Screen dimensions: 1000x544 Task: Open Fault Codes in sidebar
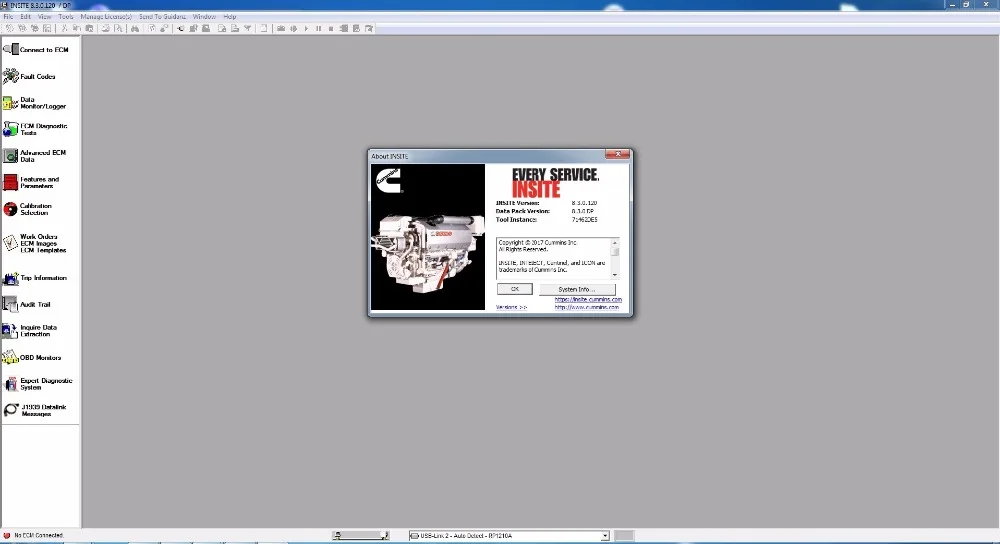coord(29,77)
